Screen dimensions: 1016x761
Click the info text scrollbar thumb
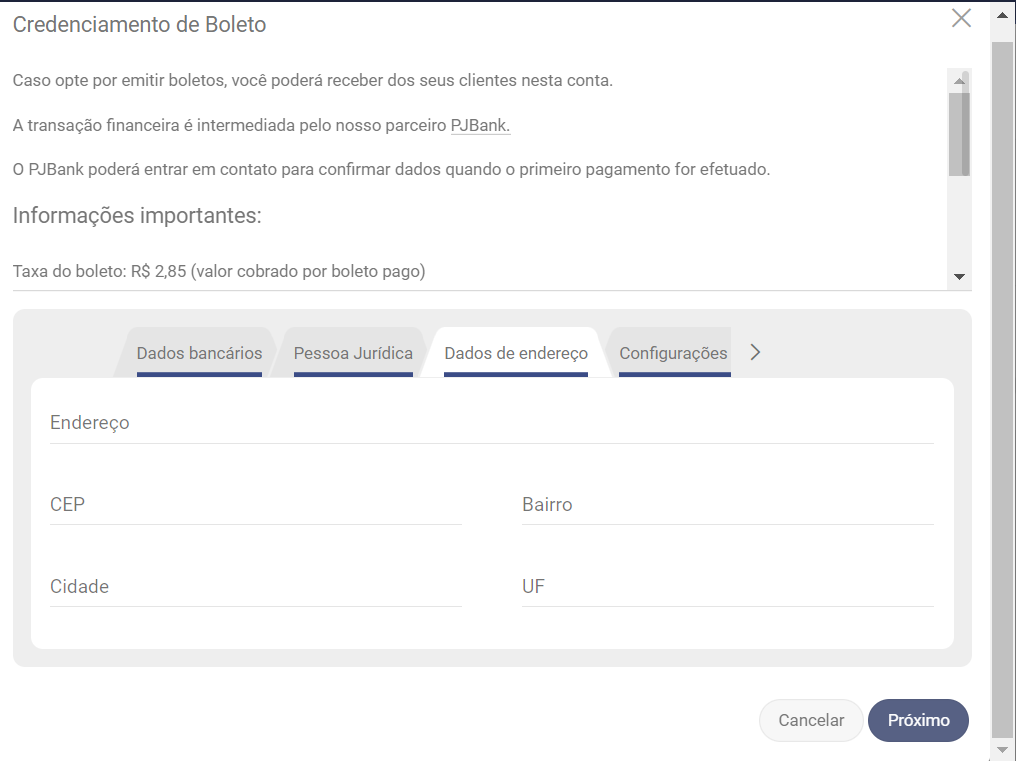coord(959,133)
